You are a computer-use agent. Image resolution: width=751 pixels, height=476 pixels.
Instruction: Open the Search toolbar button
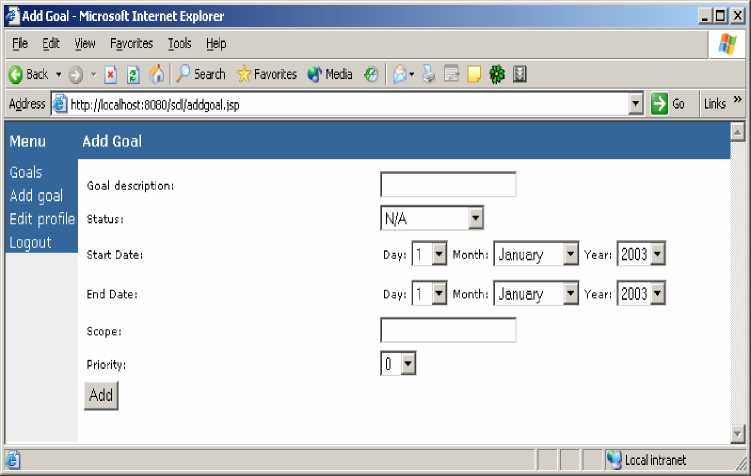point(200,74)
